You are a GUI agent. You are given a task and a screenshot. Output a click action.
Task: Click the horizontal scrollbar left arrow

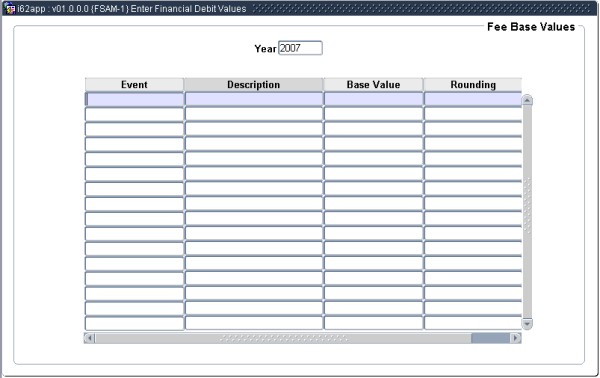[x=90, y=338]
